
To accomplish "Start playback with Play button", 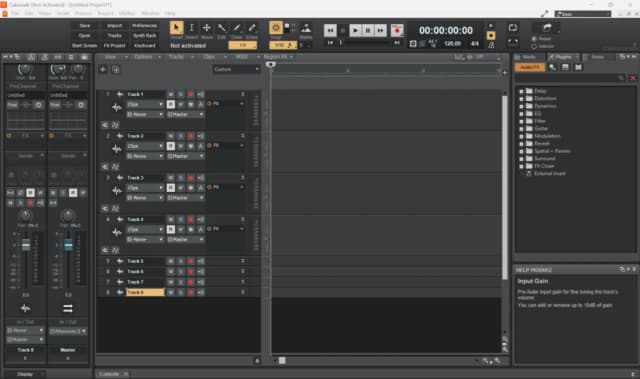I will pyautogui.click(x=356, y=30).
